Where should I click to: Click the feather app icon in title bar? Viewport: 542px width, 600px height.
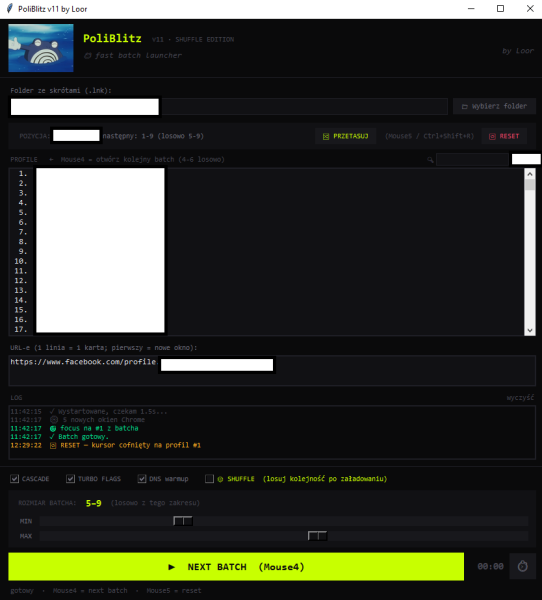coord(10,8)
